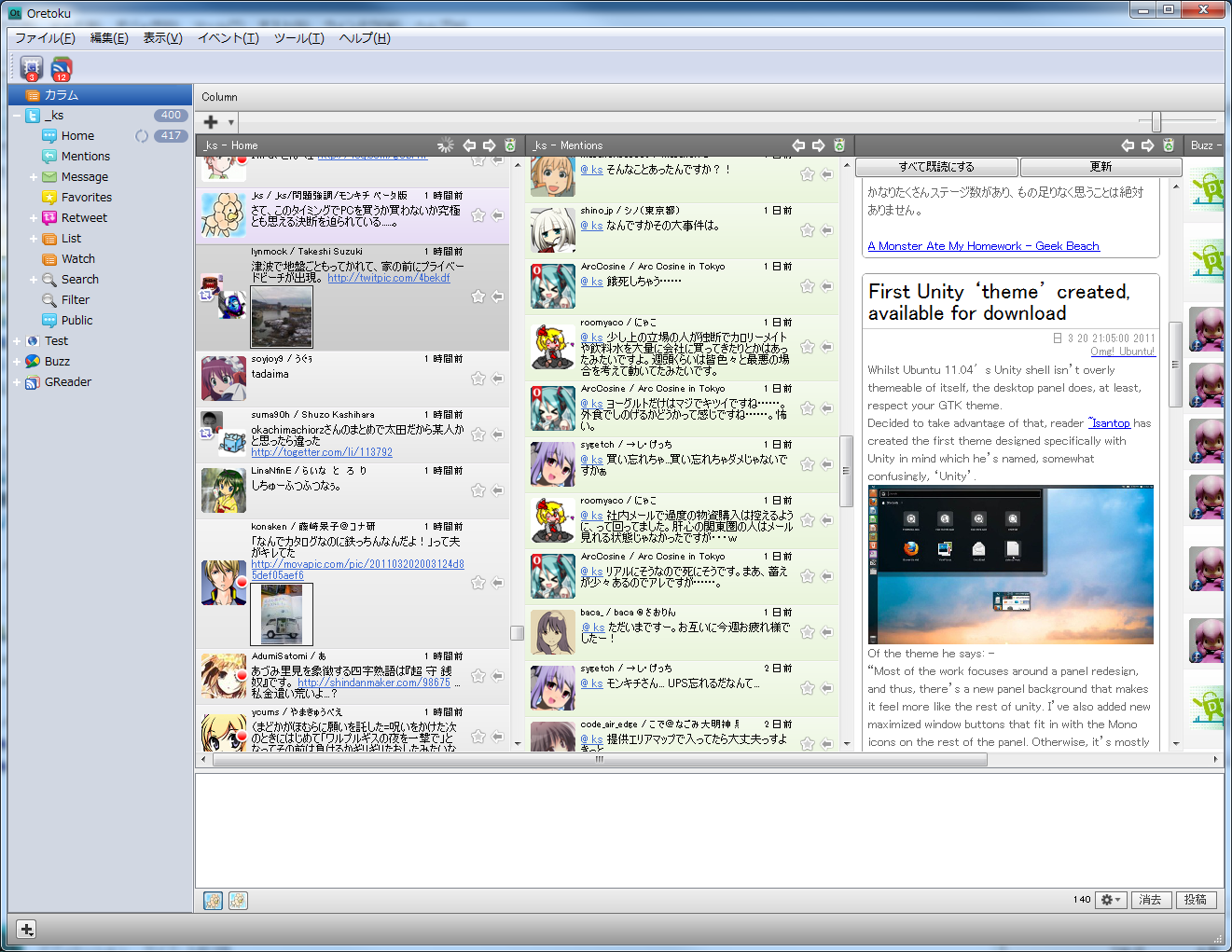Click right arrow in _ks - Home column header

click(x=490, y=145)
